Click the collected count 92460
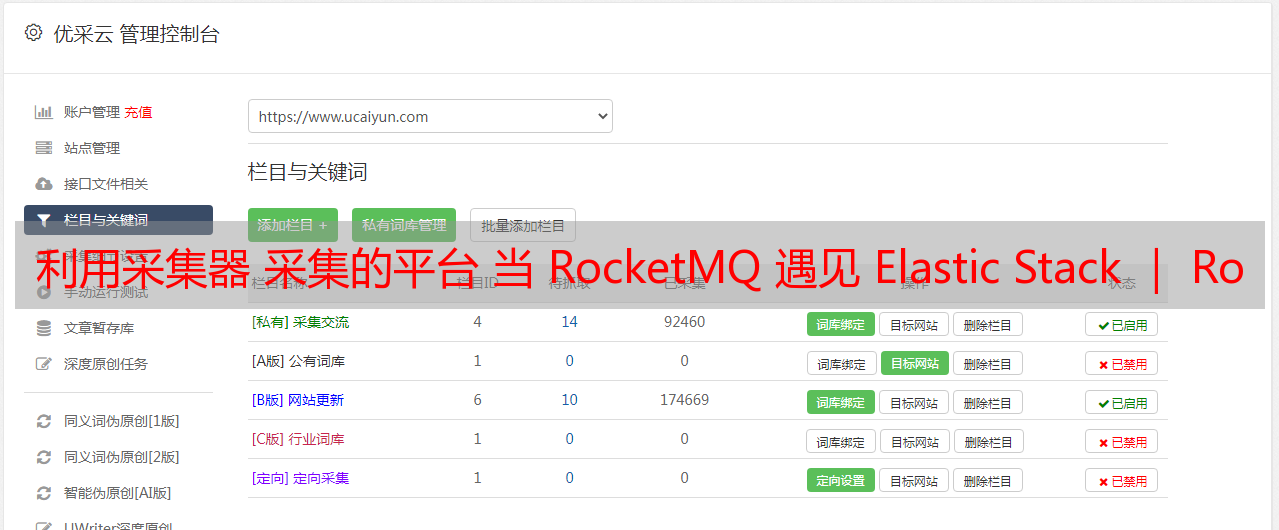This screenshot has width=1279, height=530. tap(684, 322)
